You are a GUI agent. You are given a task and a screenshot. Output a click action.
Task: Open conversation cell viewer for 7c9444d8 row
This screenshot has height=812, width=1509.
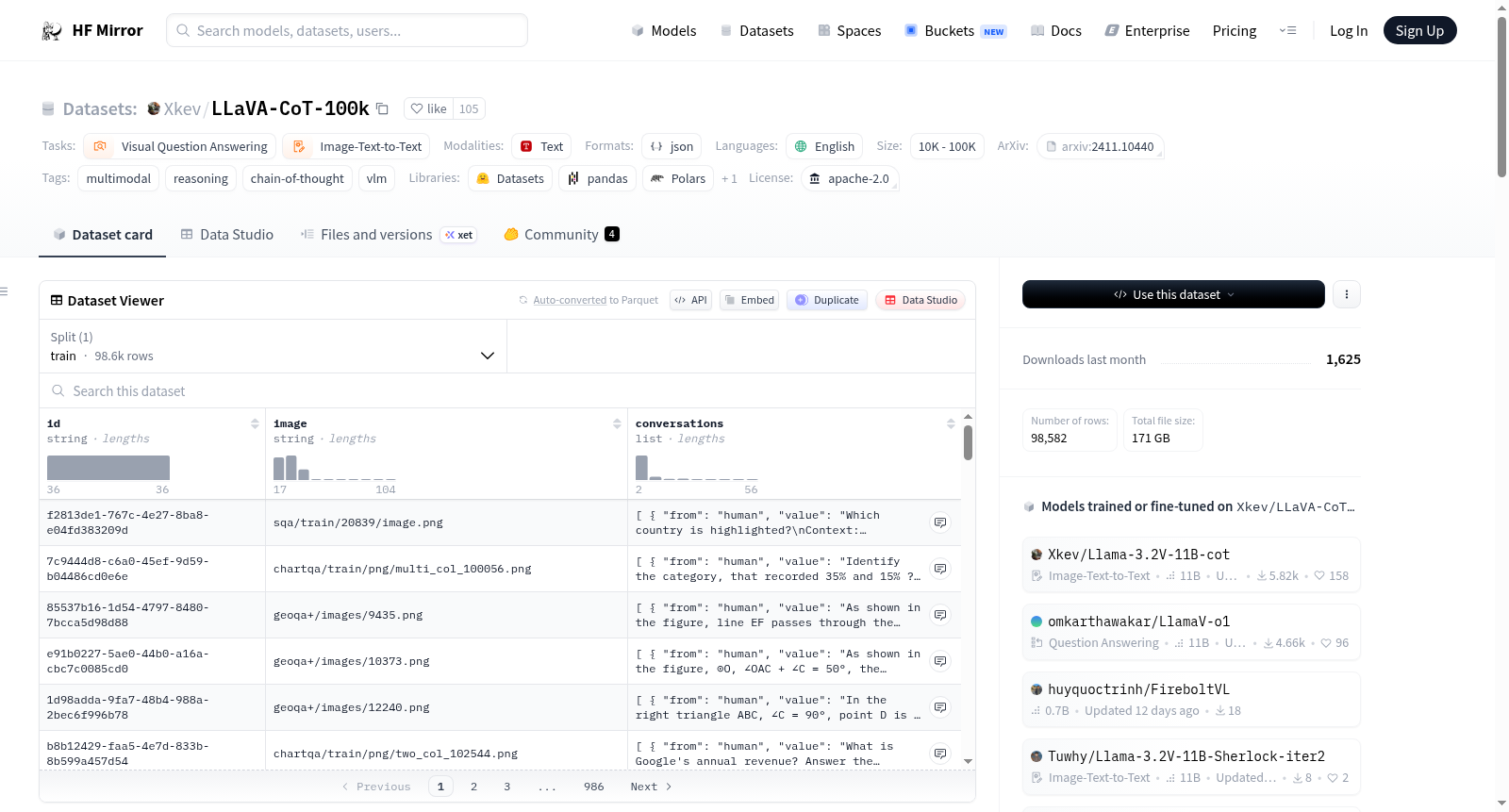pyautogui.click(x=940, y=569)
